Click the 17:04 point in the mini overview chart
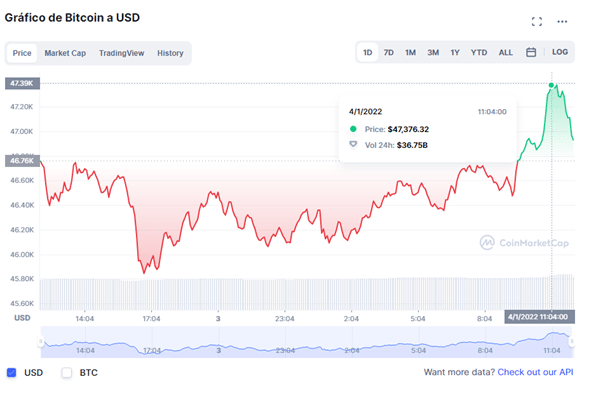 [x=152, y=351]
